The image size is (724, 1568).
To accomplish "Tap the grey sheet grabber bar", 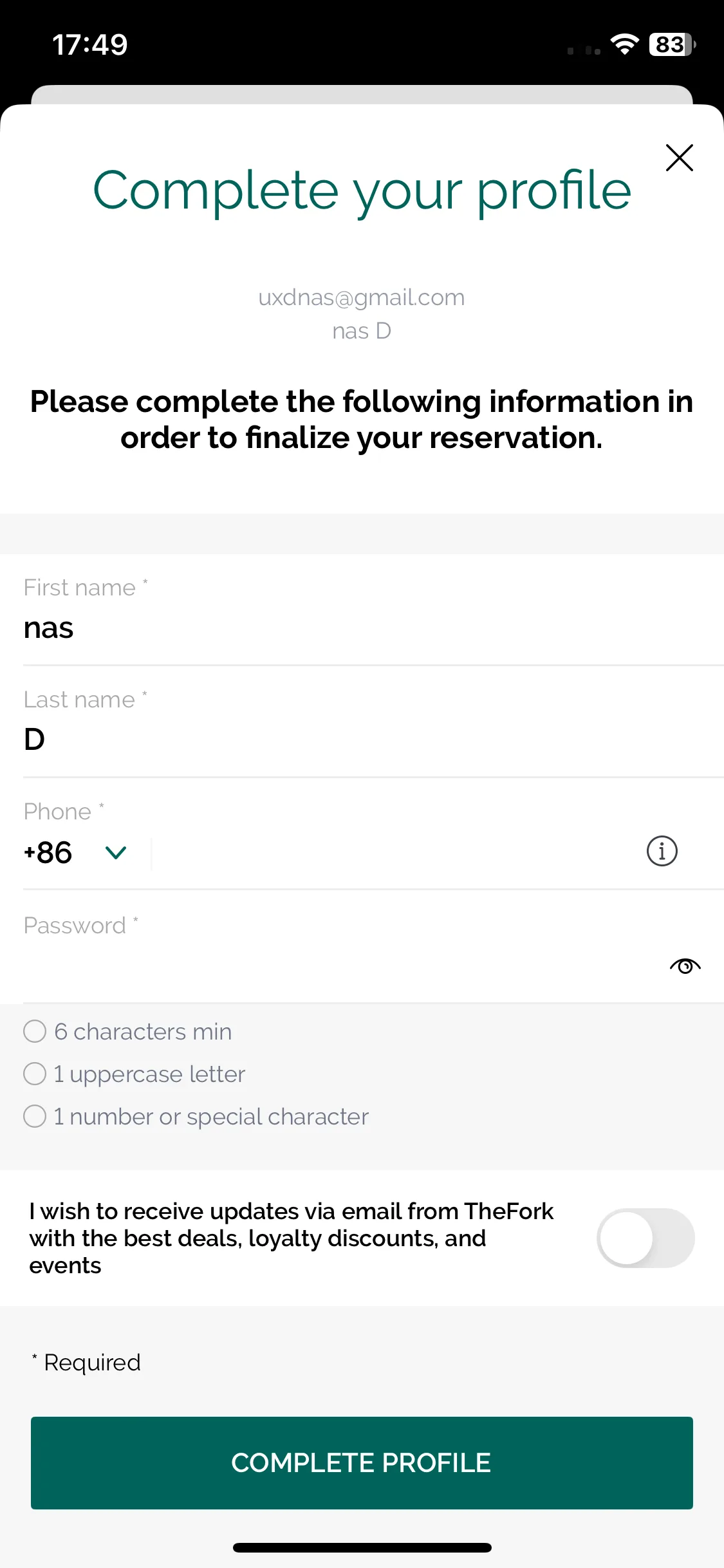I will click(362, 95).
